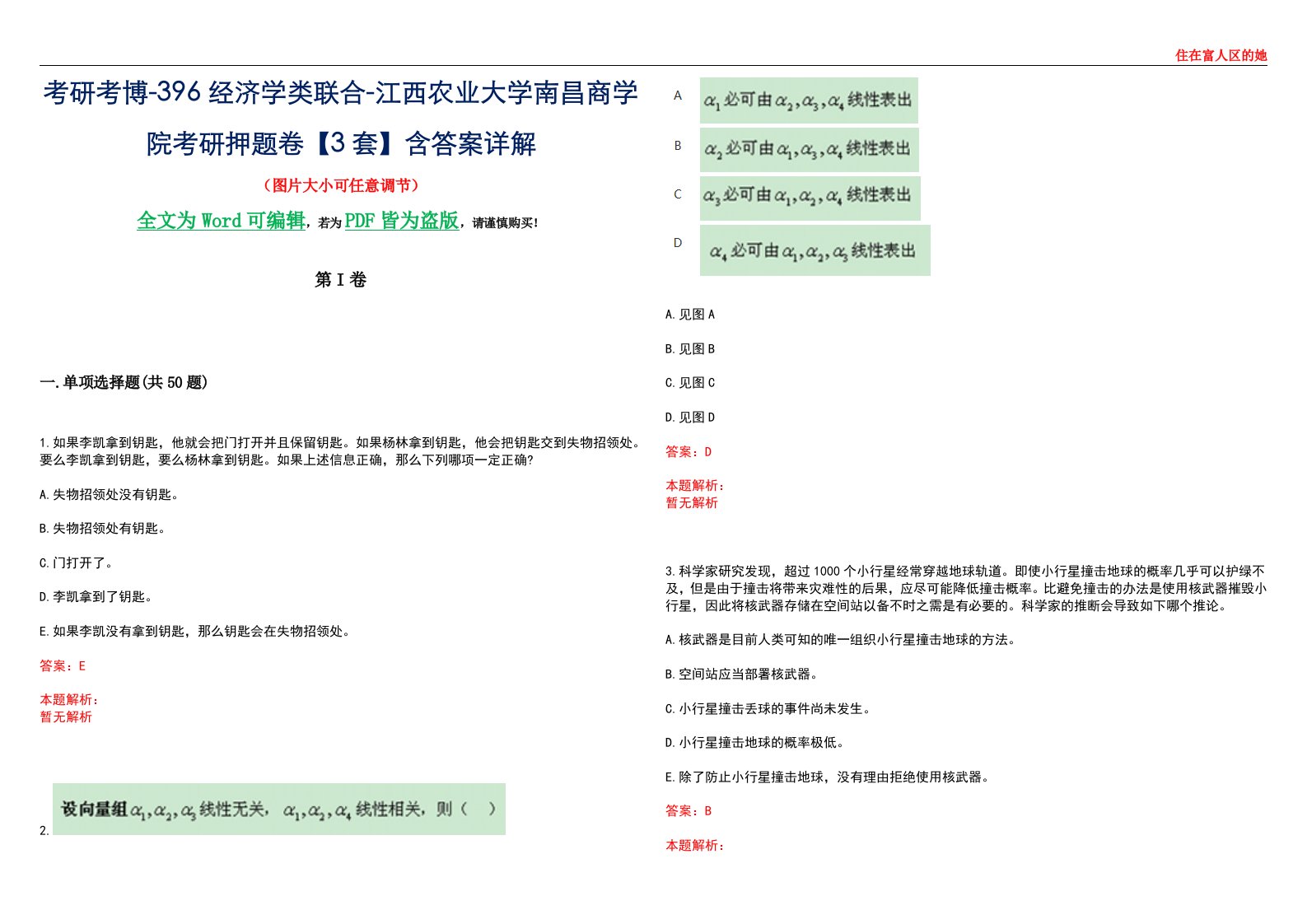Click formula image C: α3 必可由 α1,α2,α4
Image resolution: width=1307 pixels, height=924 pixels.
810,198
